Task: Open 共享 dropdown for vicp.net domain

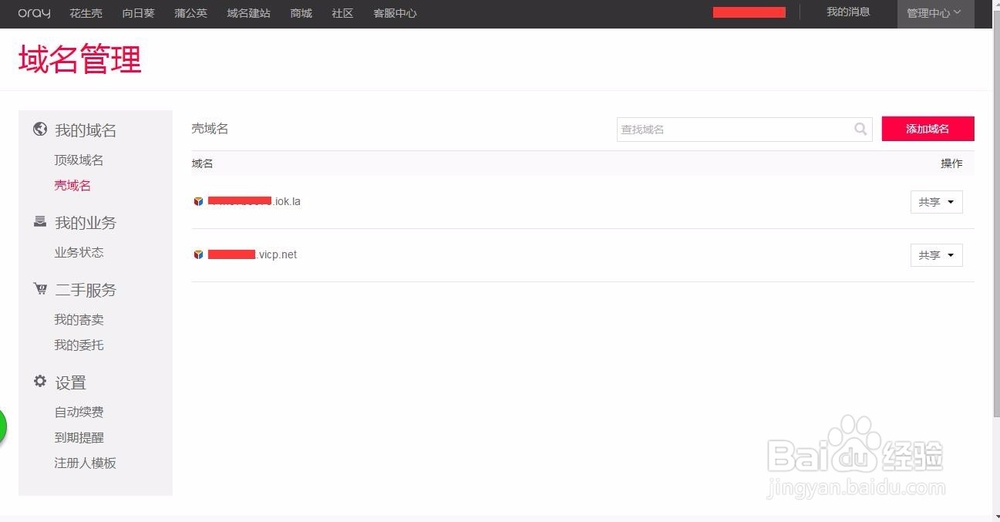Action: 936,255
